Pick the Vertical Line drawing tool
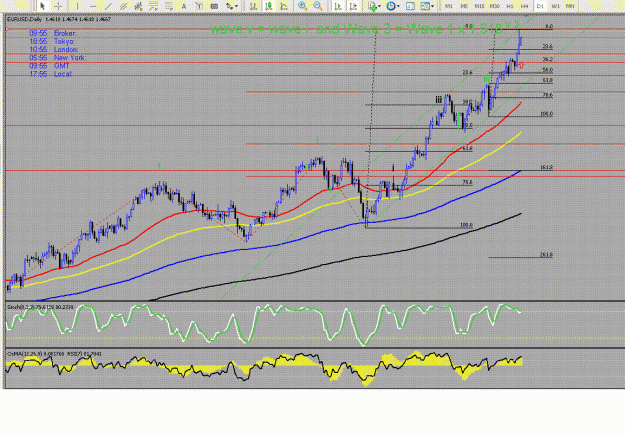Viewport: 625px width, 437px height. 77,6
